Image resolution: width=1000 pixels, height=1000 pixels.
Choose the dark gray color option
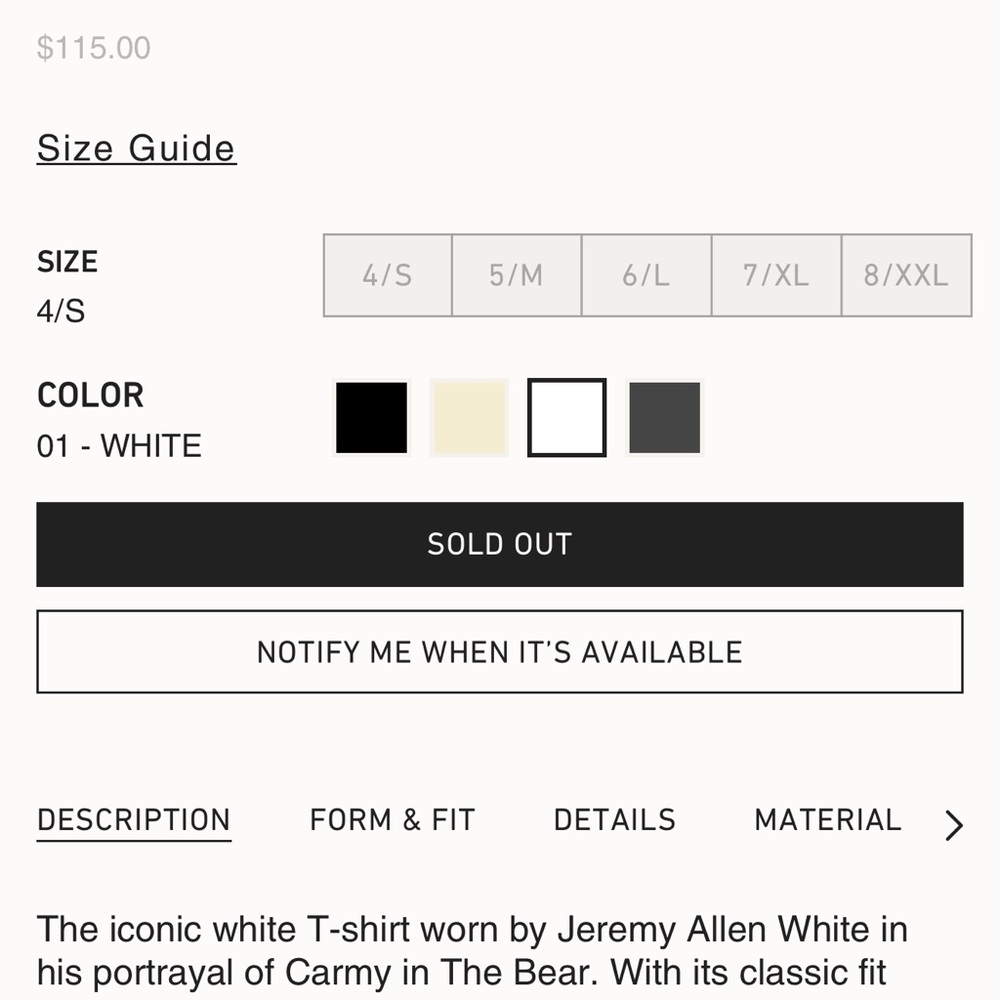pos(665,417)
